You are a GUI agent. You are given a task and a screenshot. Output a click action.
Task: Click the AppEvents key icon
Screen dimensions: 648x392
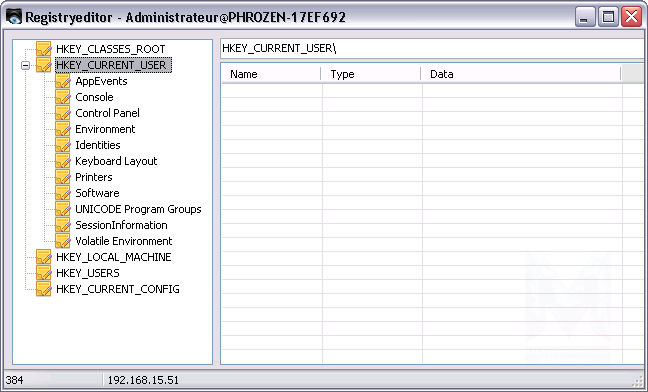pyautogui.click(x=63, y=81)
